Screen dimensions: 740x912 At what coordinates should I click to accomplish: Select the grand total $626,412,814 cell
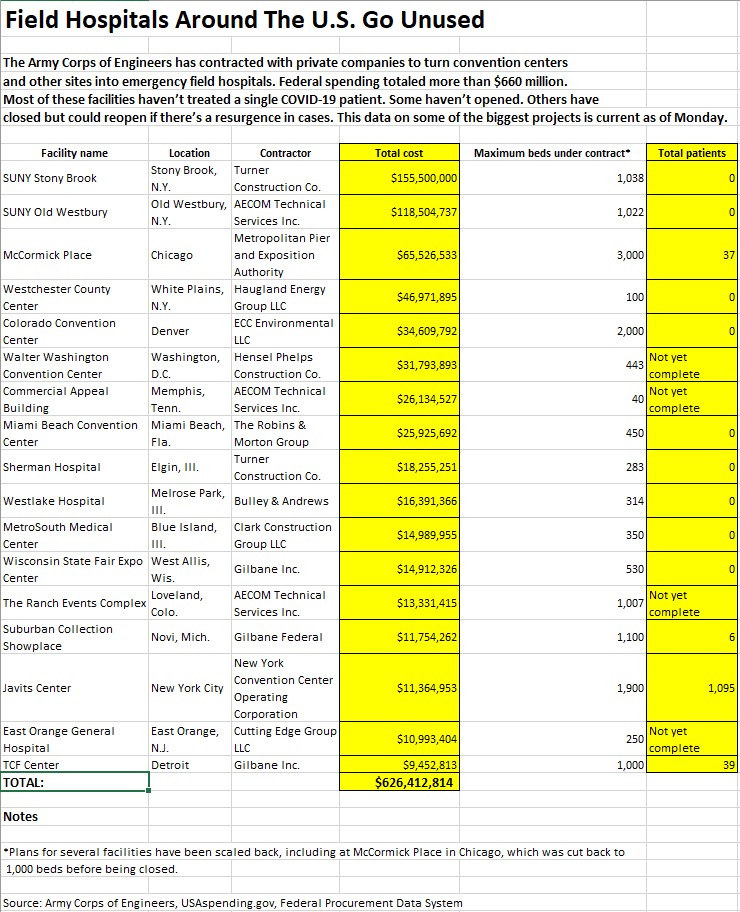pyautogui.click(x=399, y=782)
